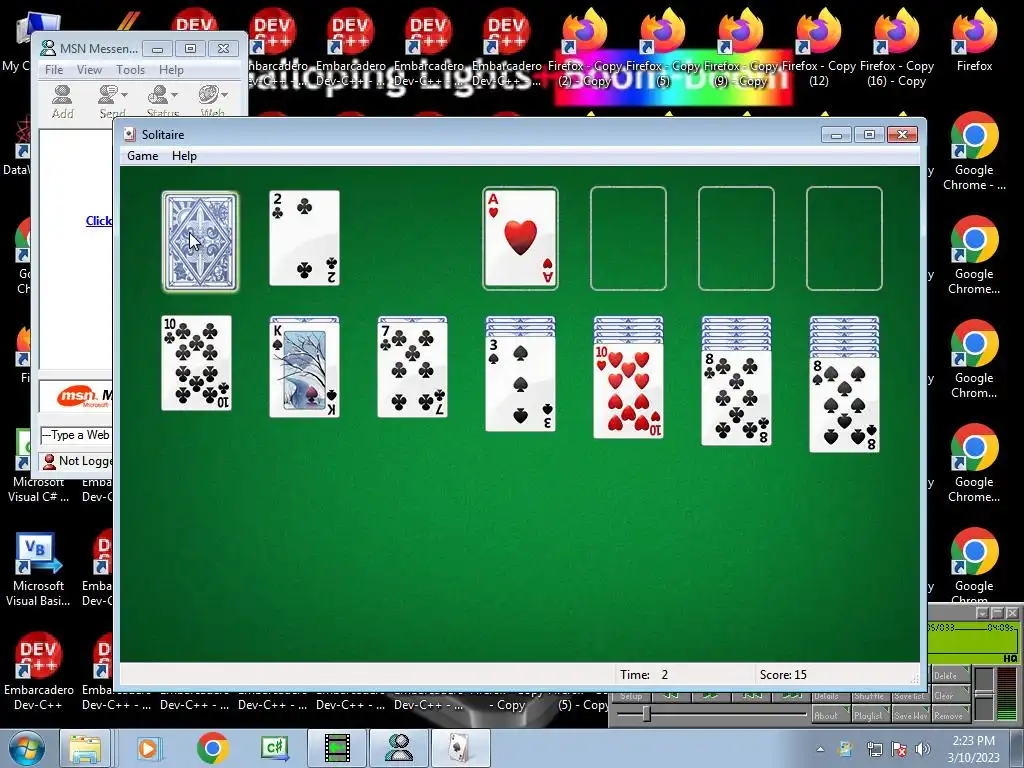Click the MSN web search input field
The image size is (1024, 768).
point(76,435)
